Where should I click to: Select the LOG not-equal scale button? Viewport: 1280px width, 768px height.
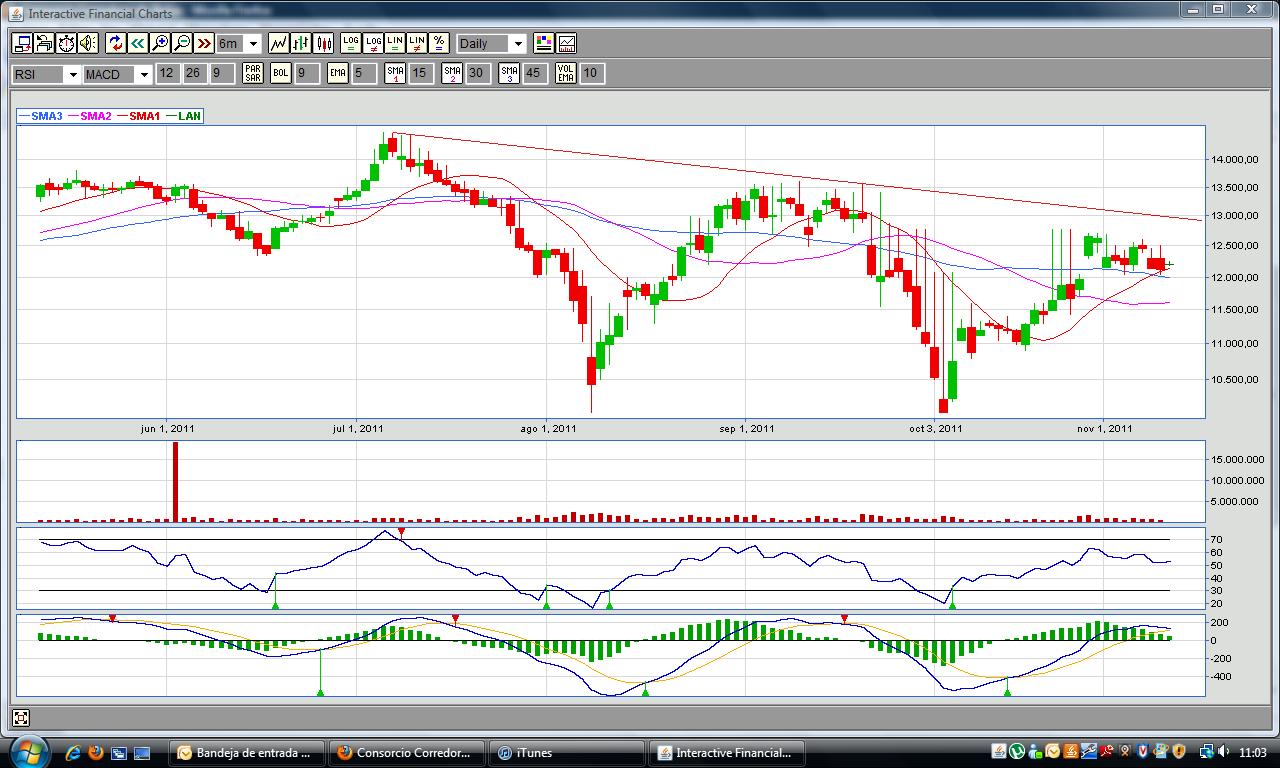tap(373, 43)
